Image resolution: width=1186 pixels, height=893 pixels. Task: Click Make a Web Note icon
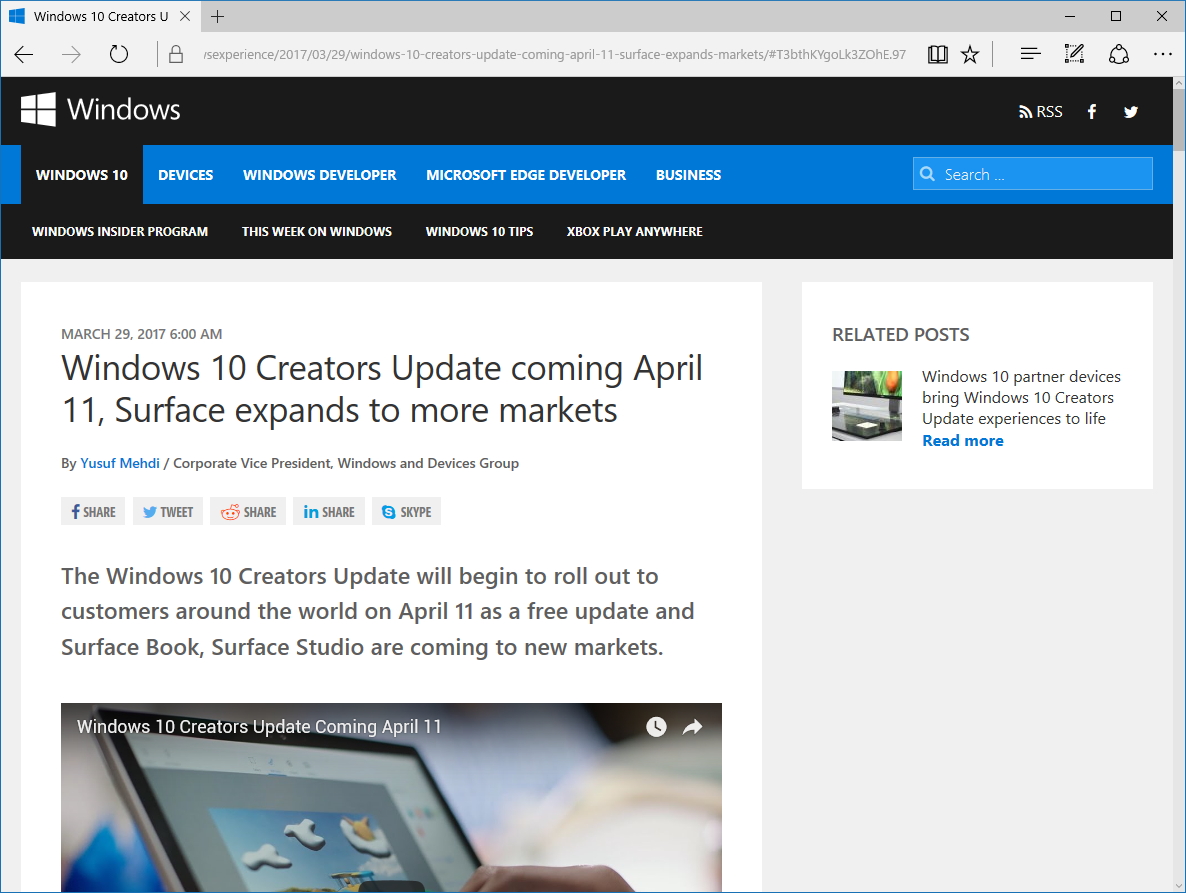tap(1074, 54)
